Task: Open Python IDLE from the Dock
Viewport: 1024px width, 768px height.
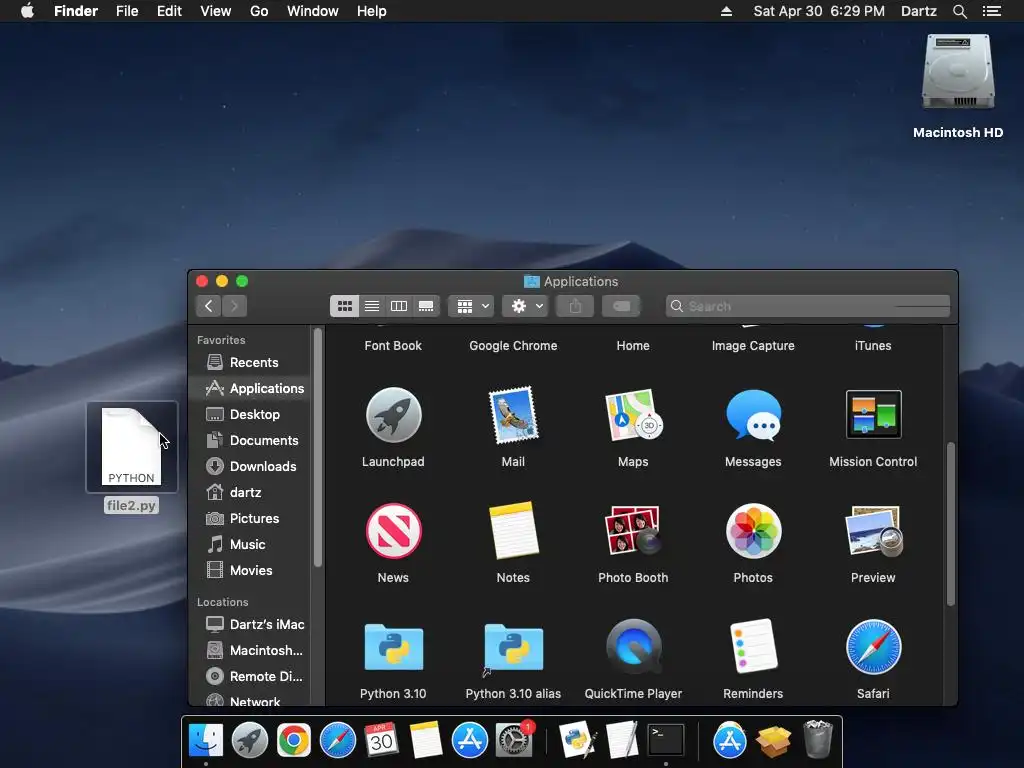Action: (x=578, y=740)
